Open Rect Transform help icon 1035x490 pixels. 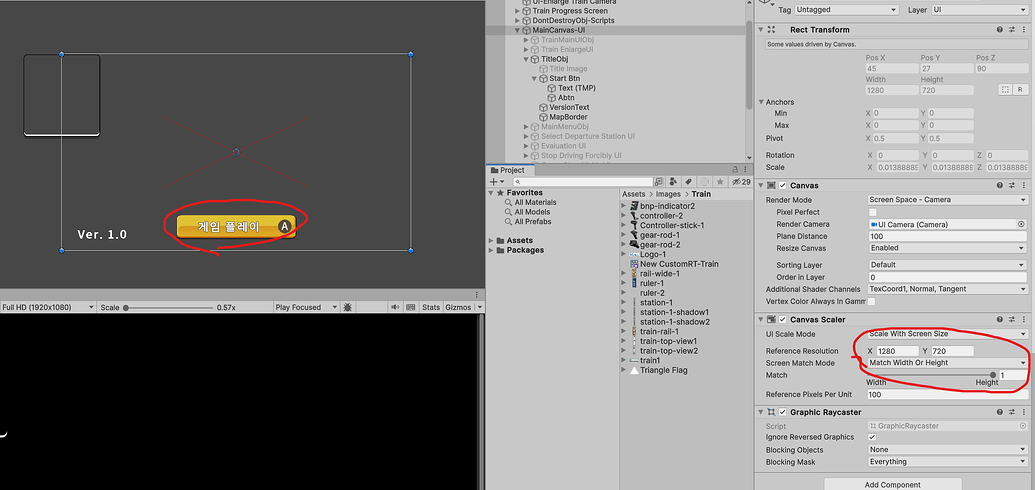pyautogui.click(x=1001, y=30)
